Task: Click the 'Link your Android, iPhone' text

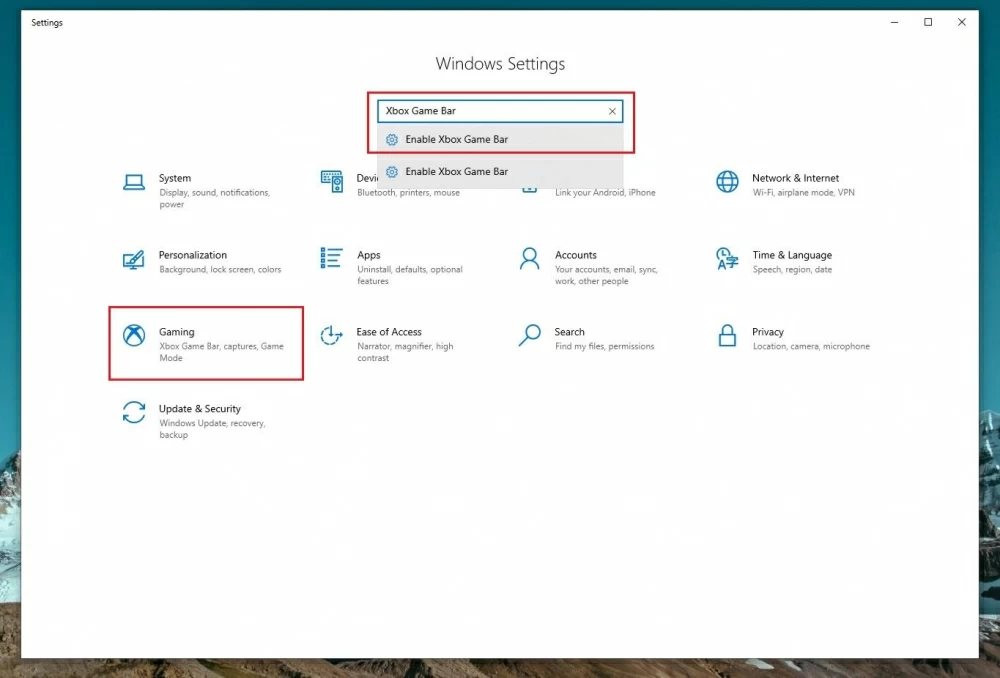Action: tap(605, 193)
